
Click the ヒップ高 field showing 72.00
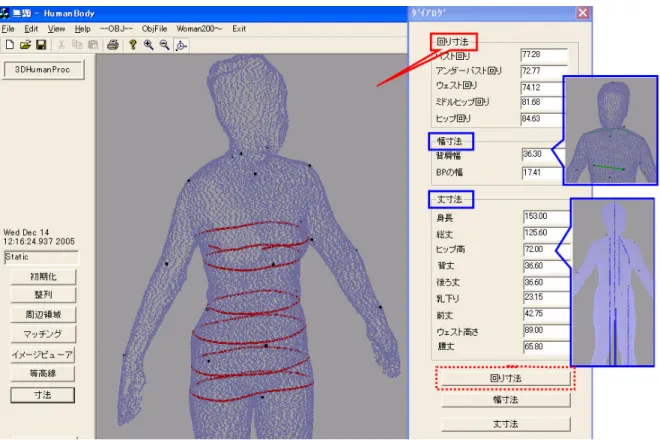pos(547,250)
